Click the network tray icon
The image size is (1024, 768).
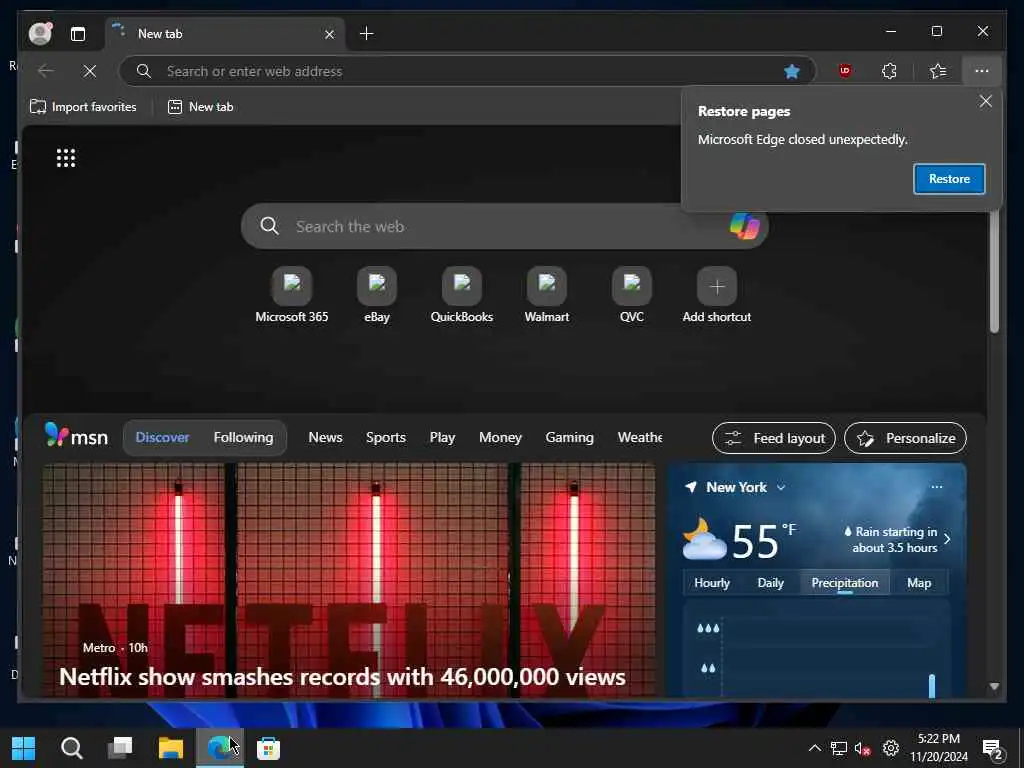[x=839, y=748]
